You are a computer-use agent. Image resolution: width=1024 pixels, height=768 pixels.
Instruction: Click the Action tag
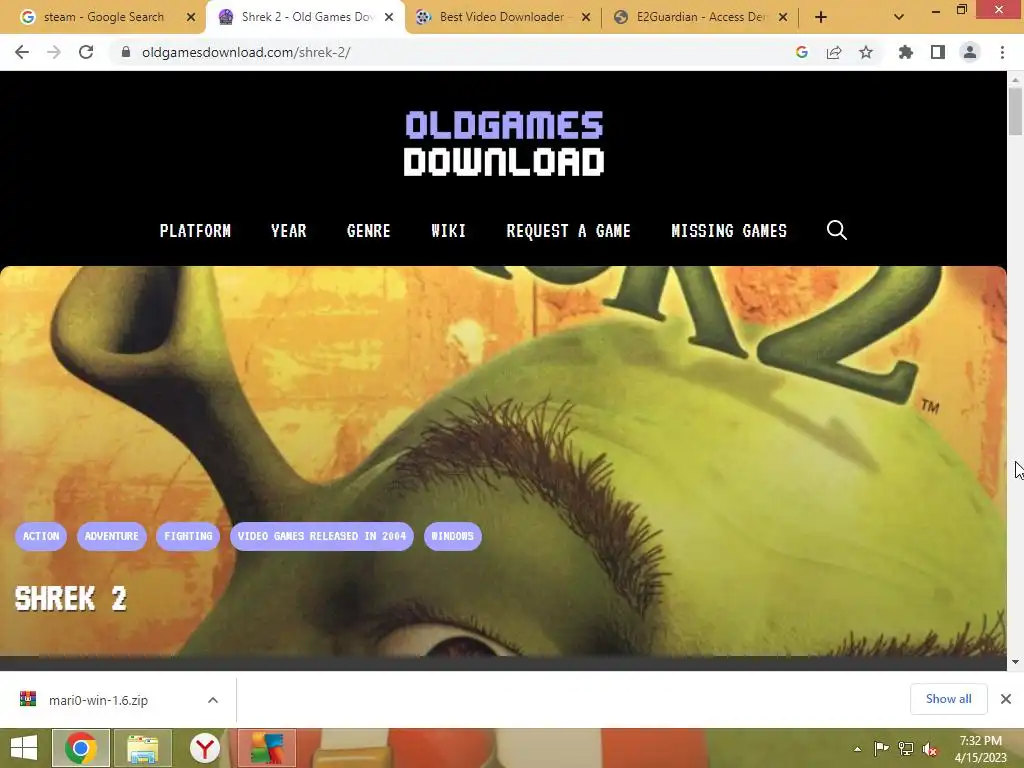(x=41, y=536)
